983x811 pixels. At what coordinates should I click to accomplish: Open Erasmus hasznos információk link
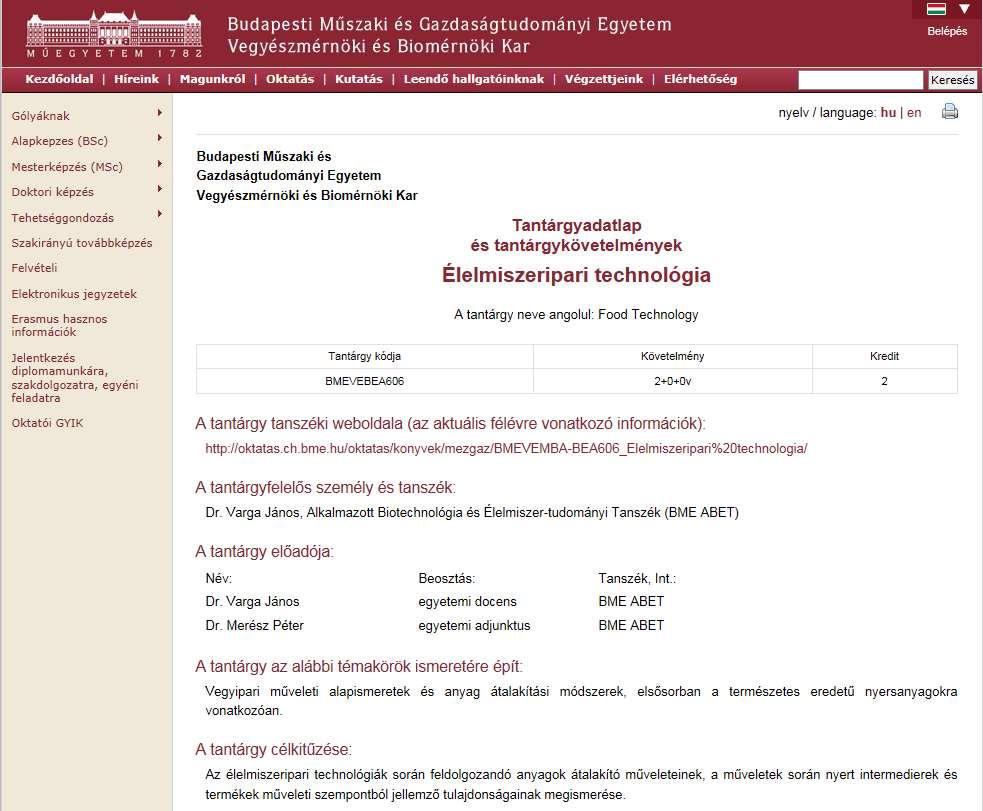[60, 325]
